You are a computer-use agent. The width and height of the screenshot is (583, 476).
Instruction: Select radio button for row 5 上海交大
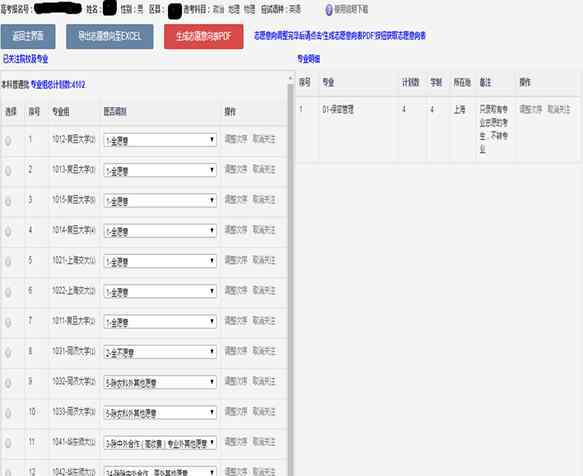pos(8,262)
